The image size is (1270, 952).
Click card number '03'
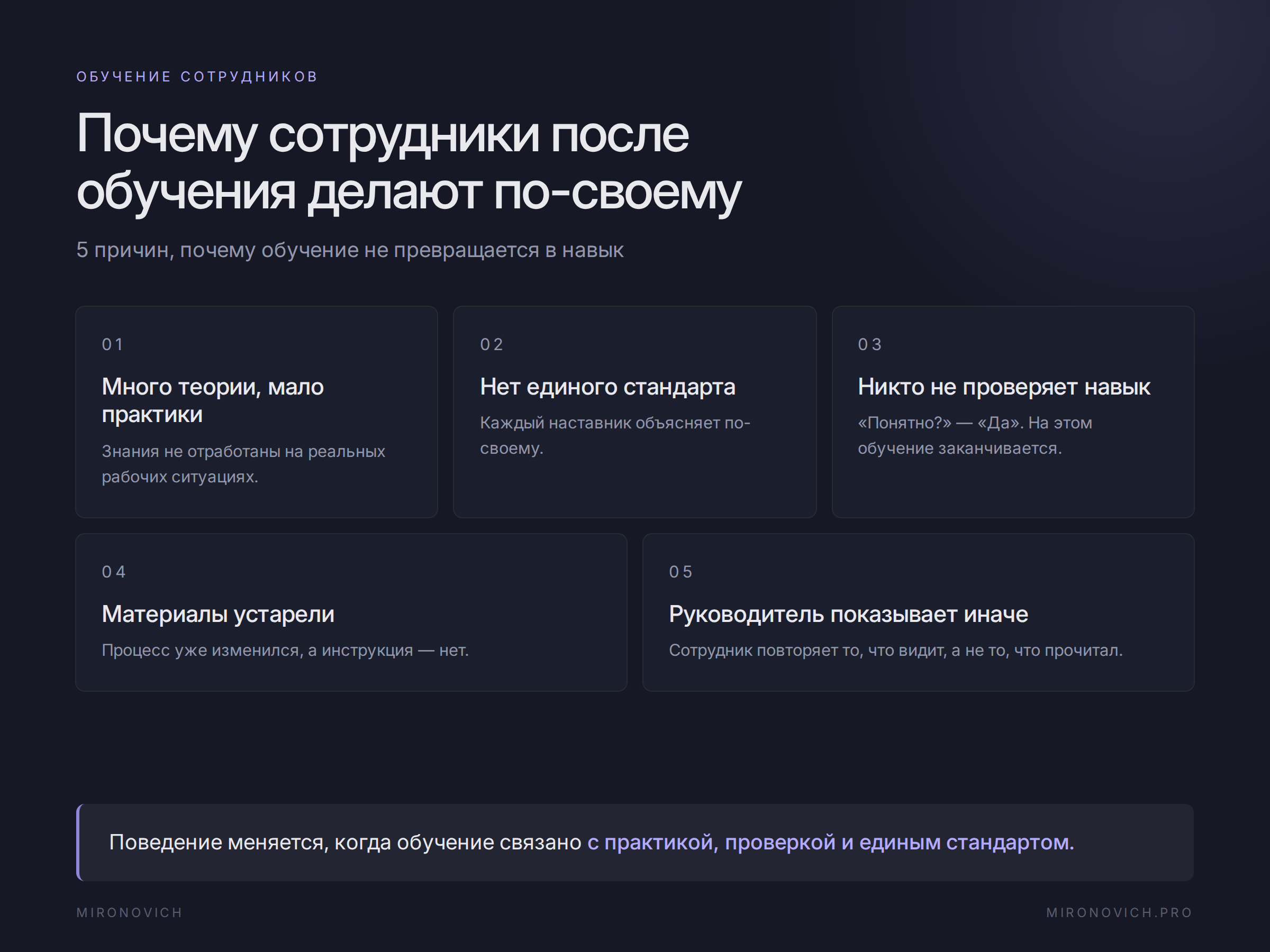[x=869, y=344]
